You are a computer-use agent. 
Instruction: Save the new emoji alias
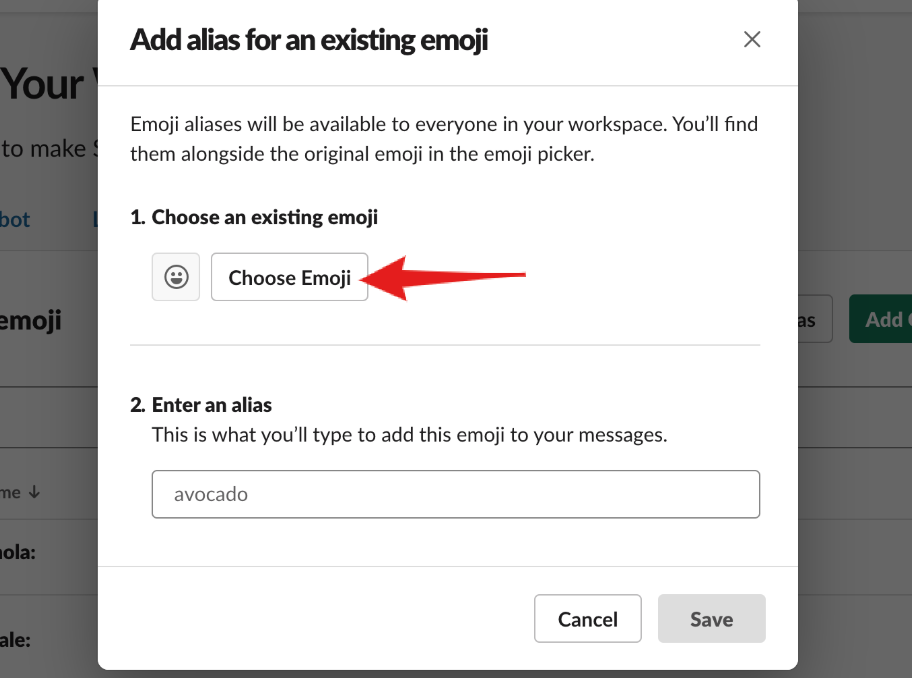pyautogui.click(x=711, y=619)
